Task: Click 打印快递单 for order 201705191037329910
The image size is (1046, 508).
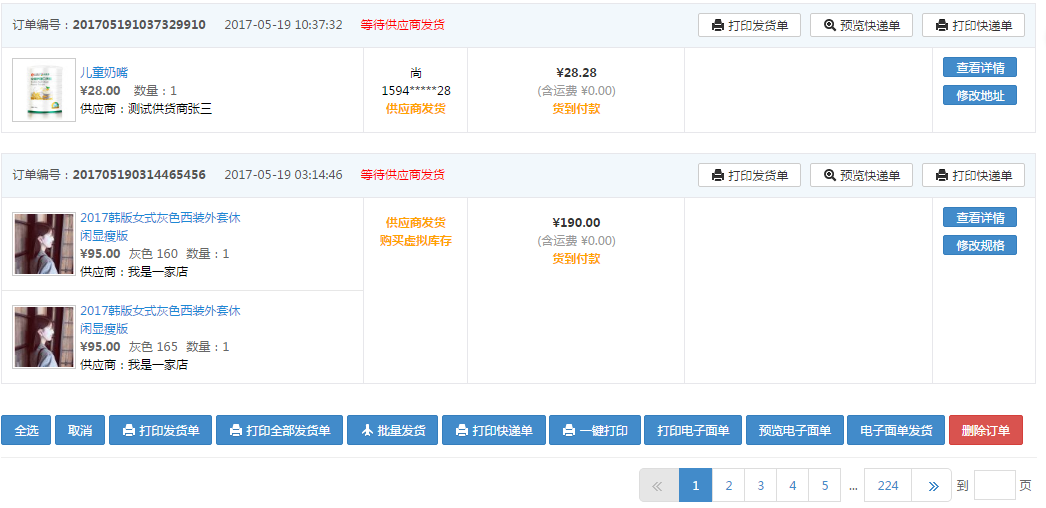Action: pyautogui.click(x=973, y=25)
